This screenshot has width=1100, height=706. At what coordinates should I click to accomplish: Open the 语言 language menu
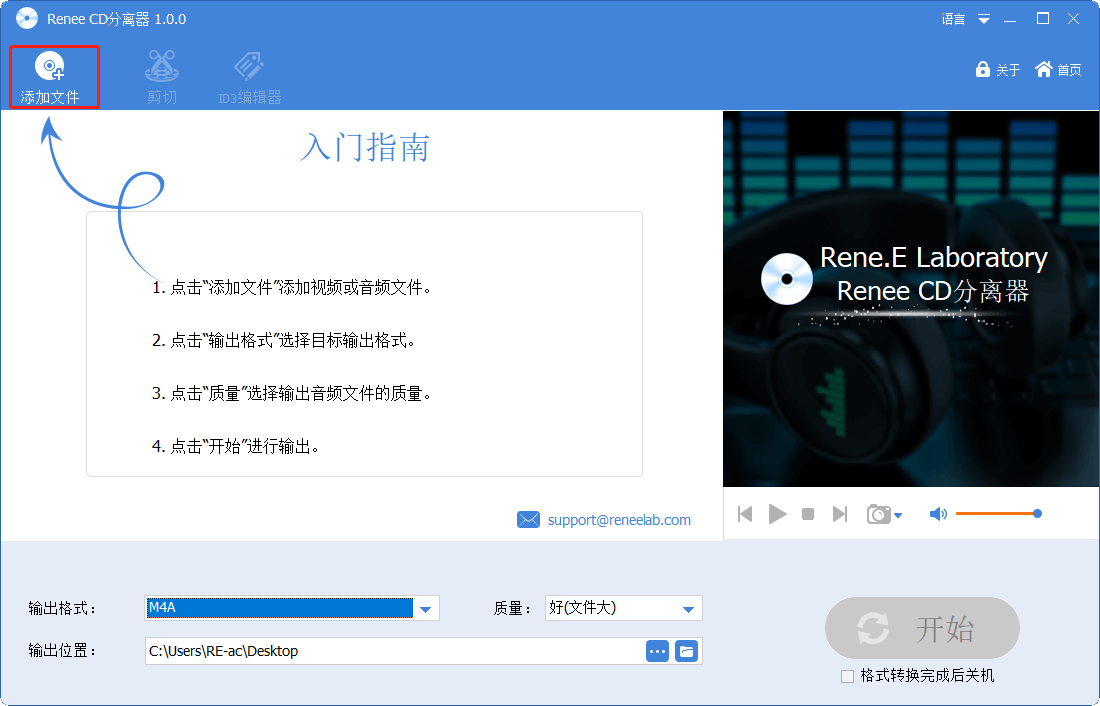tap(965, 19)
